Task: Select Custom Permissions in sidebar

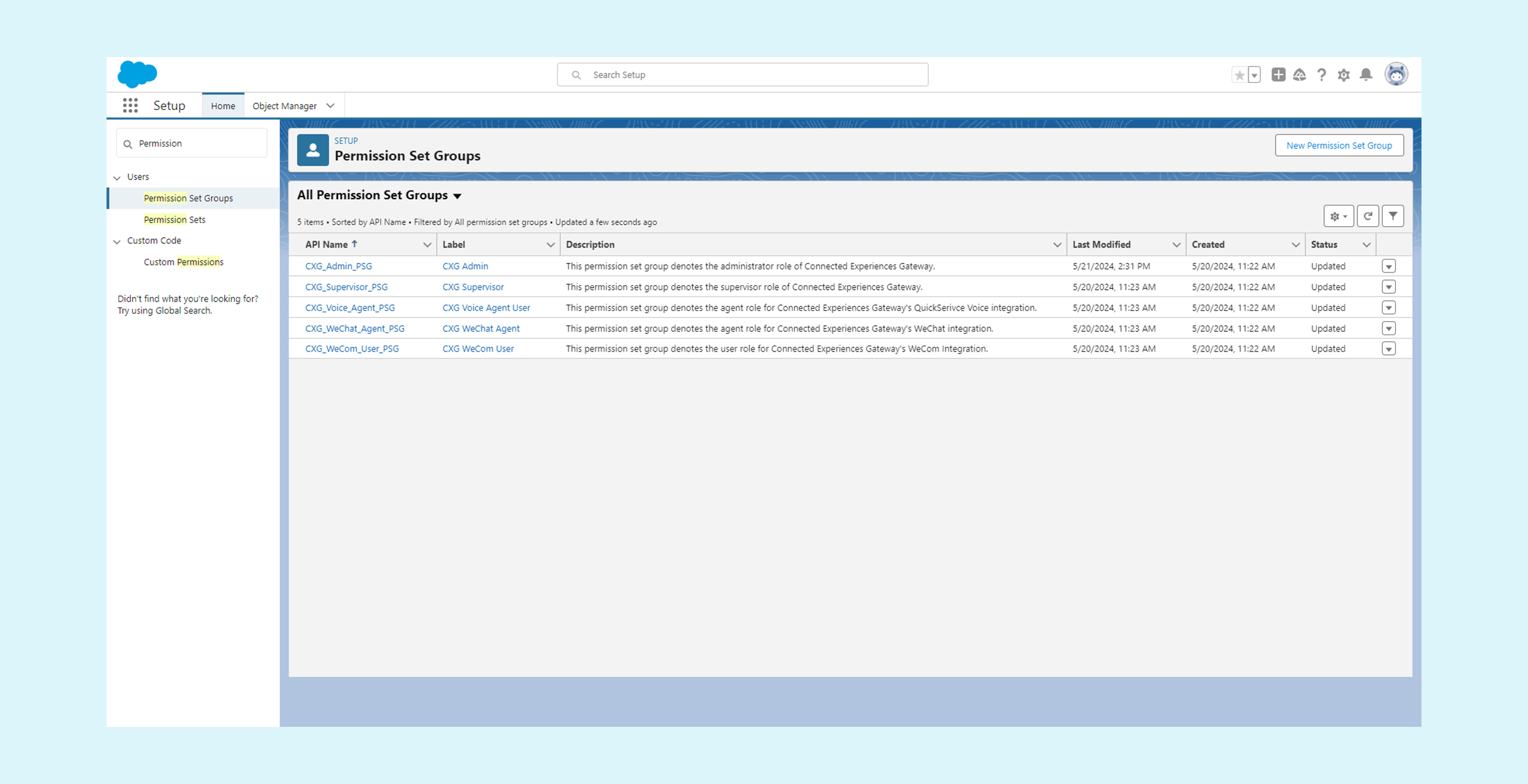Action: click(x=183, y=262)
